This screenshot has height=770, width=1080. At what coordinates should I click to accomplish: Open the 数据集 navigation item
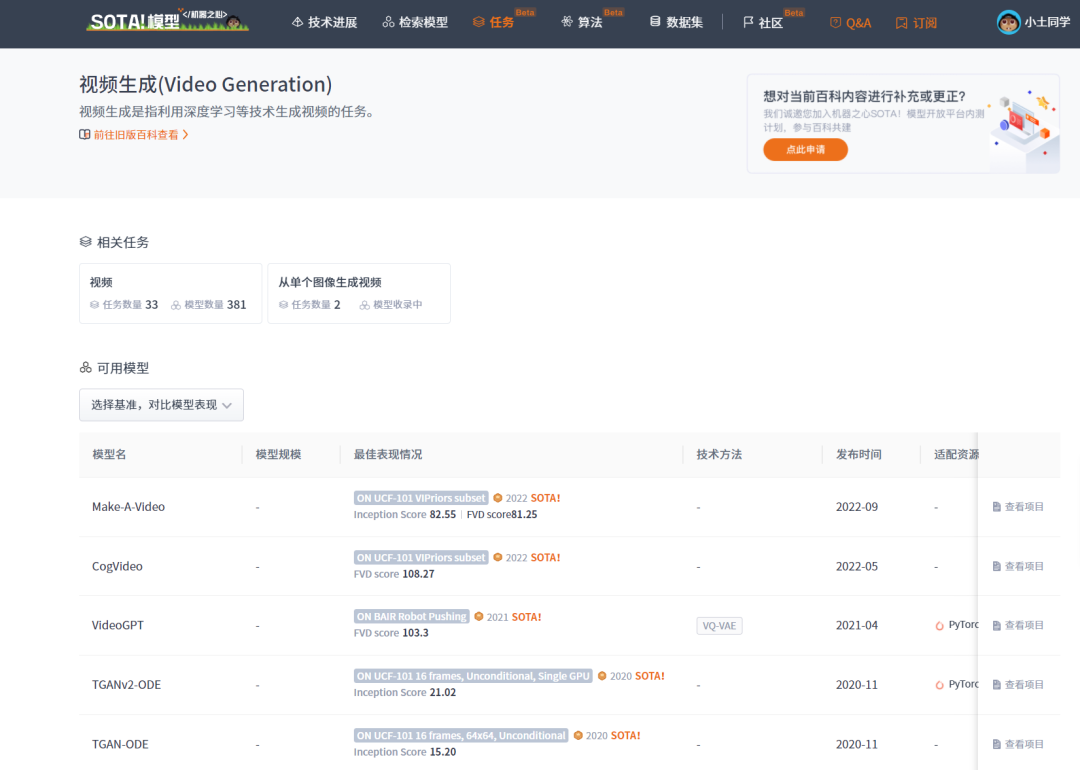tap(676, 23)
